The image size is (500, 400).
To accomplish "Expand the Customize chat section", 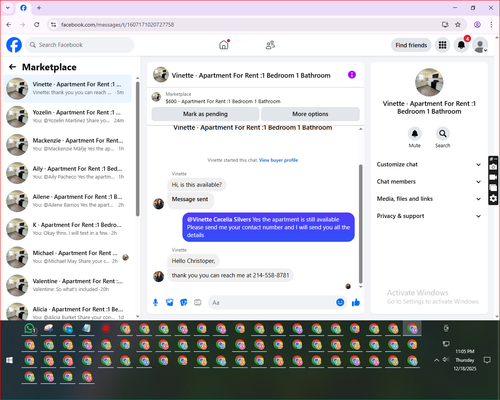I will pos(429,164).
